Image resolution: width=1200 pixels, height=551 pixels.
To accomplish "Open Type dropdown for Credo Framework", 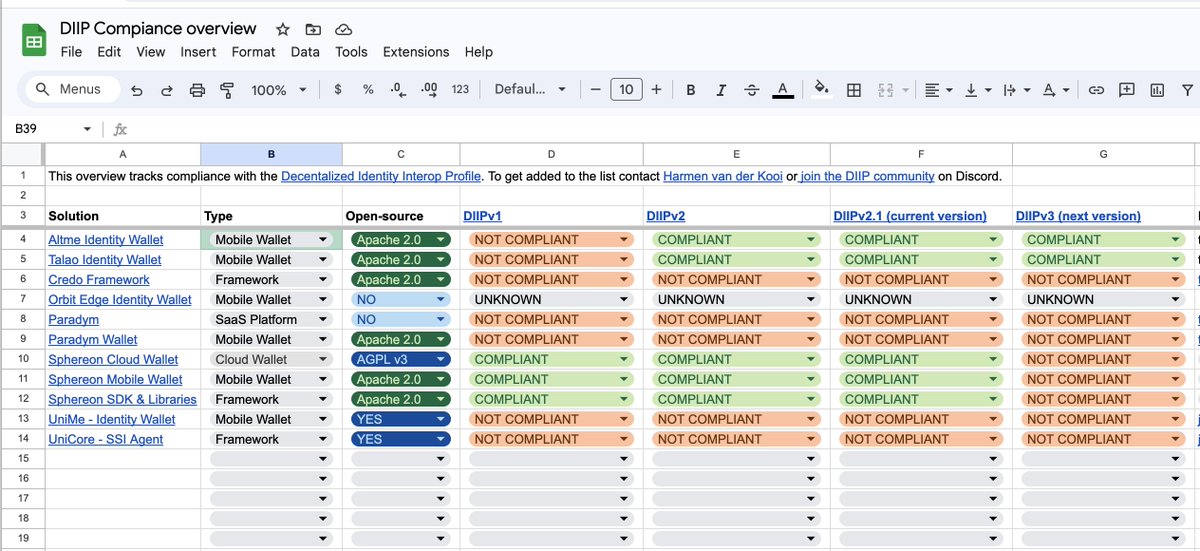I will click(x=323, y=280).
